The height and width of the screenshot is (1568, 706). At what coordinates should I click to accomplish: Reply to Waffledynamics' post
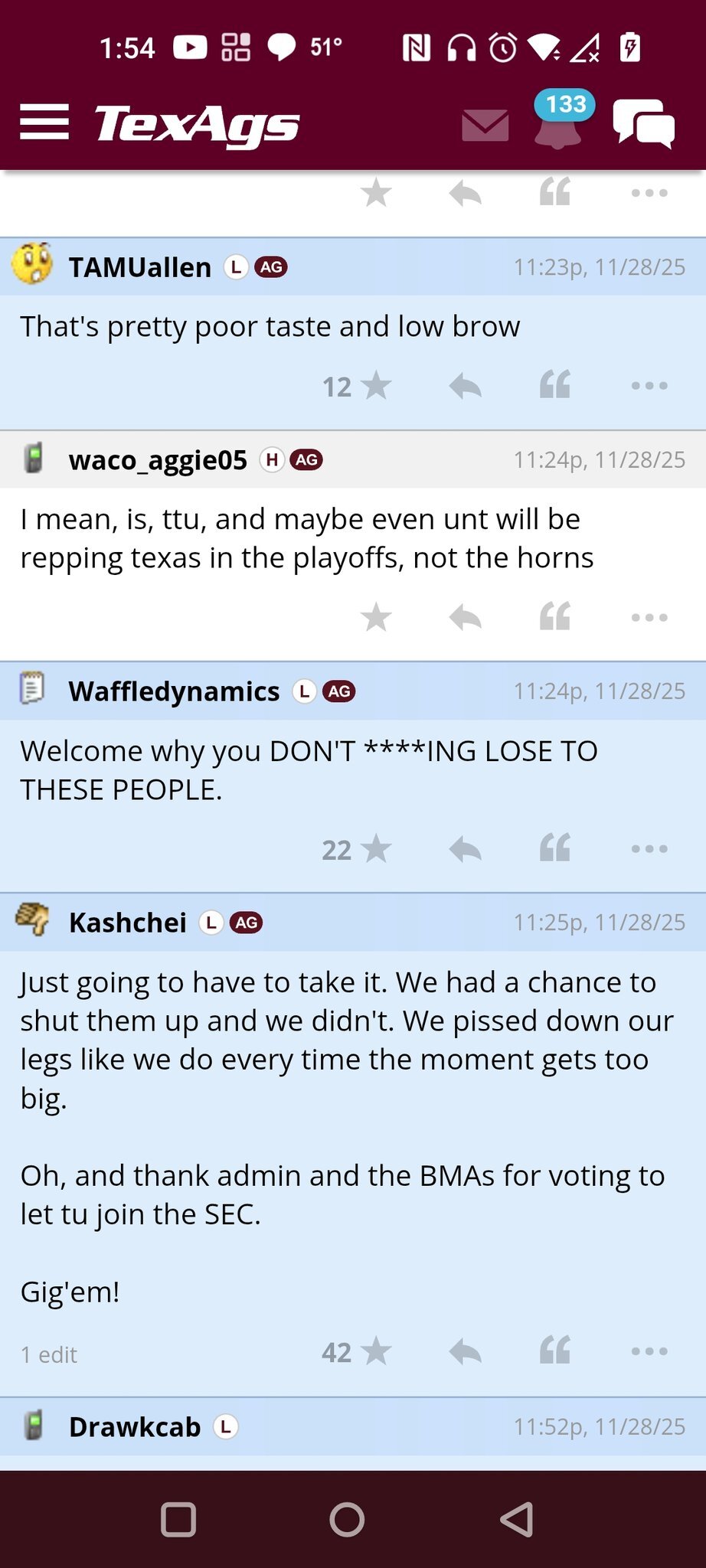465,849
